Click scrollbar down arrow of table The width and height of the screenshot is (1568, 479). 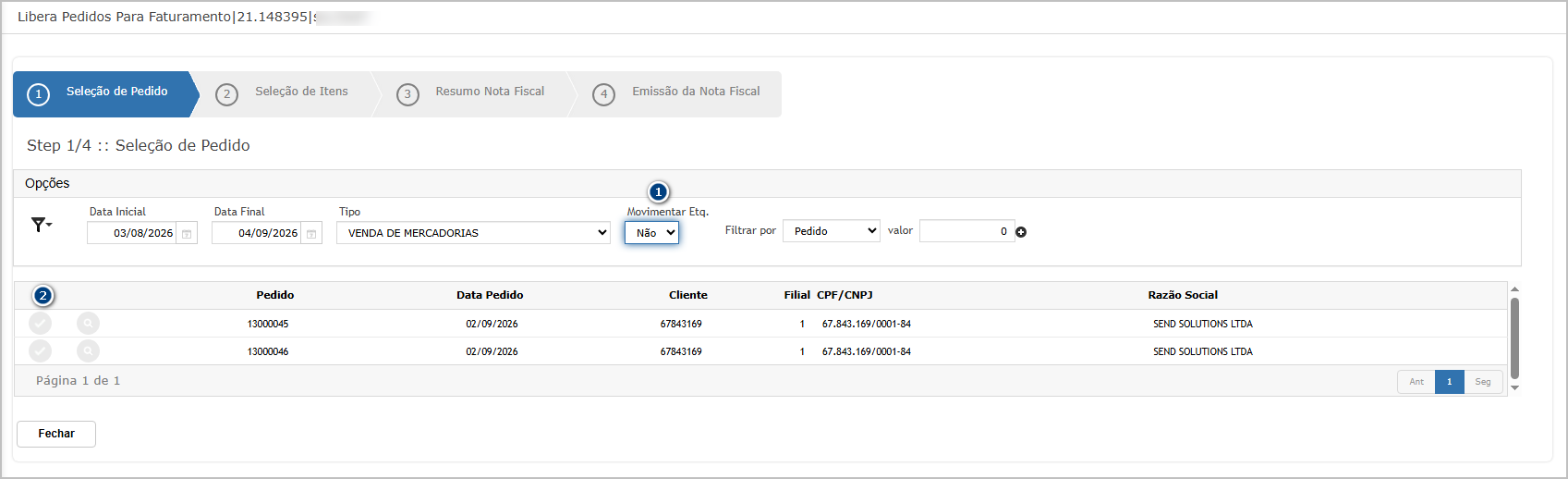[1514, 387]
